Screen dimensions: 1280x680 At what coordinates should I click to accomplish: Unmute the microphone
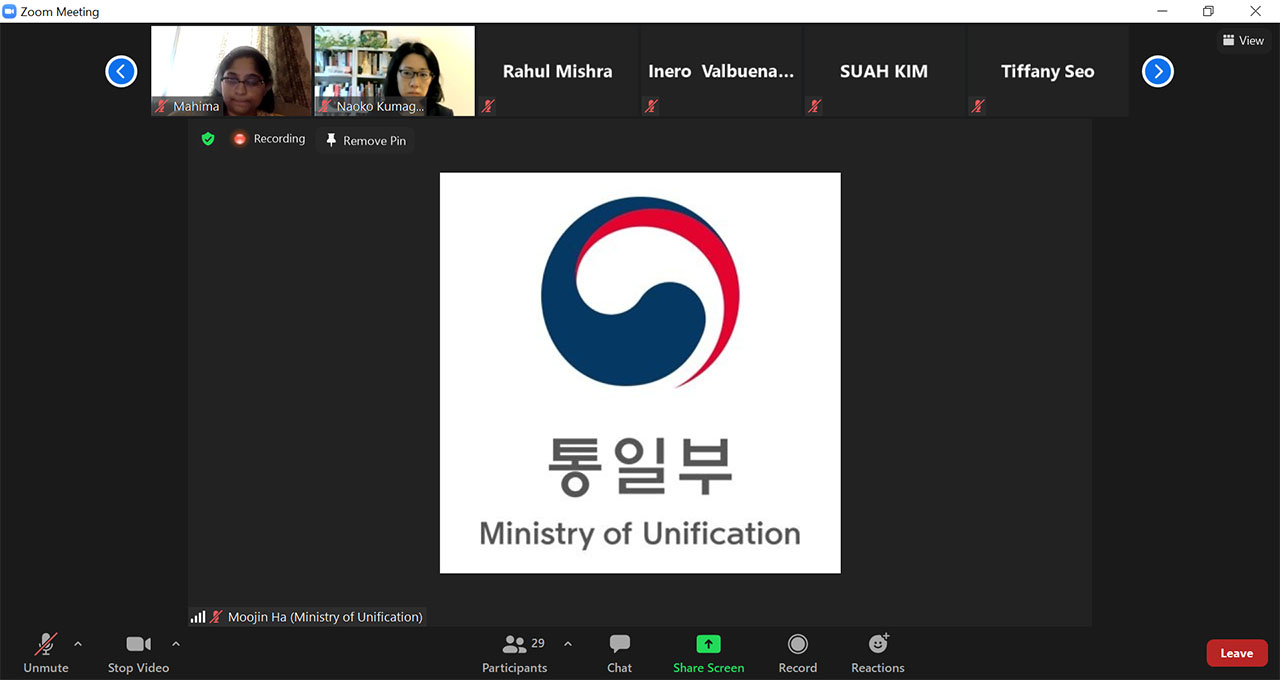pos(46,653)
